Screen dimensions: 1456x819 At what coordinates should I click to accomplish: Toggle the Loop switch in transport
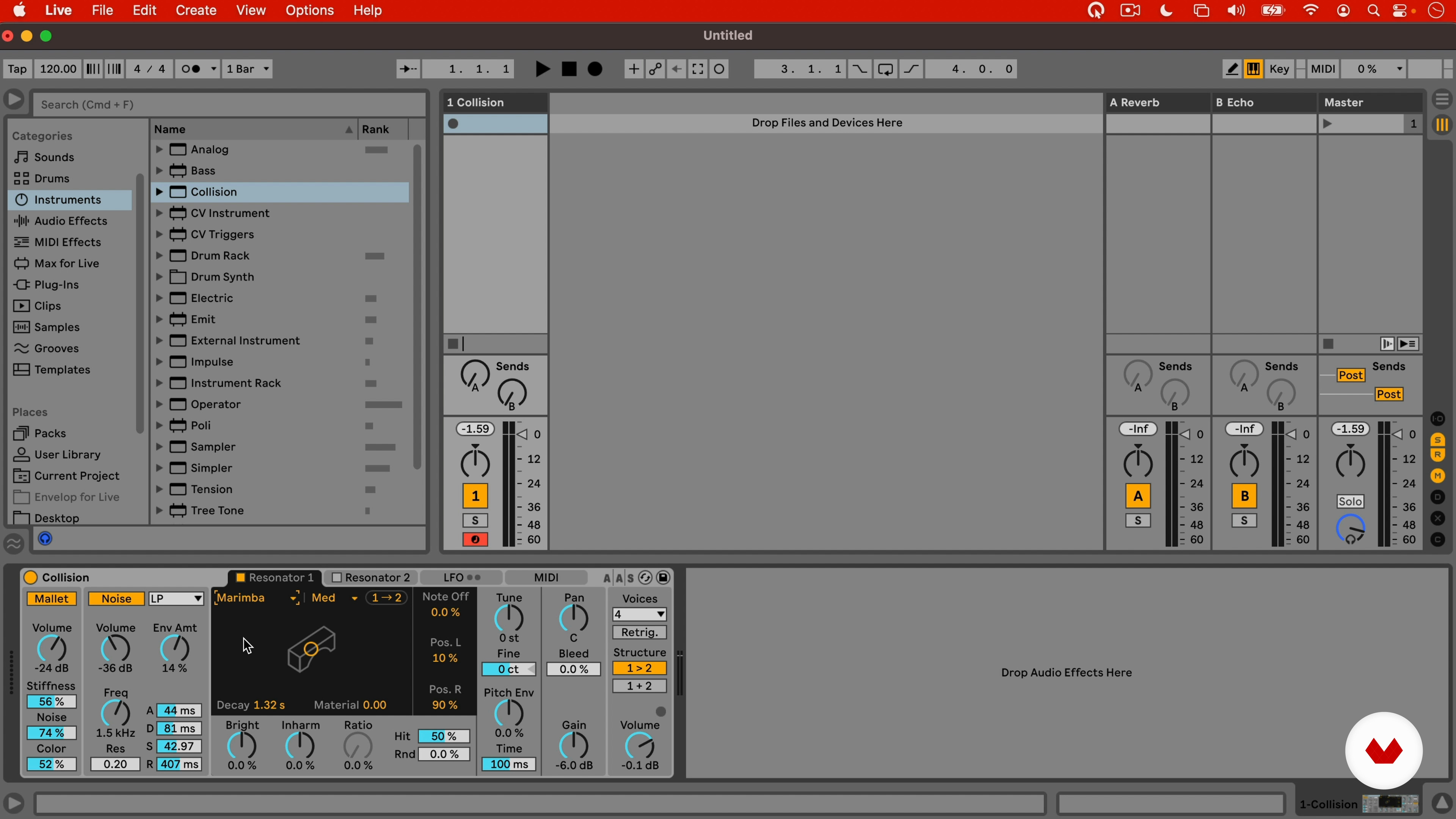886,69
